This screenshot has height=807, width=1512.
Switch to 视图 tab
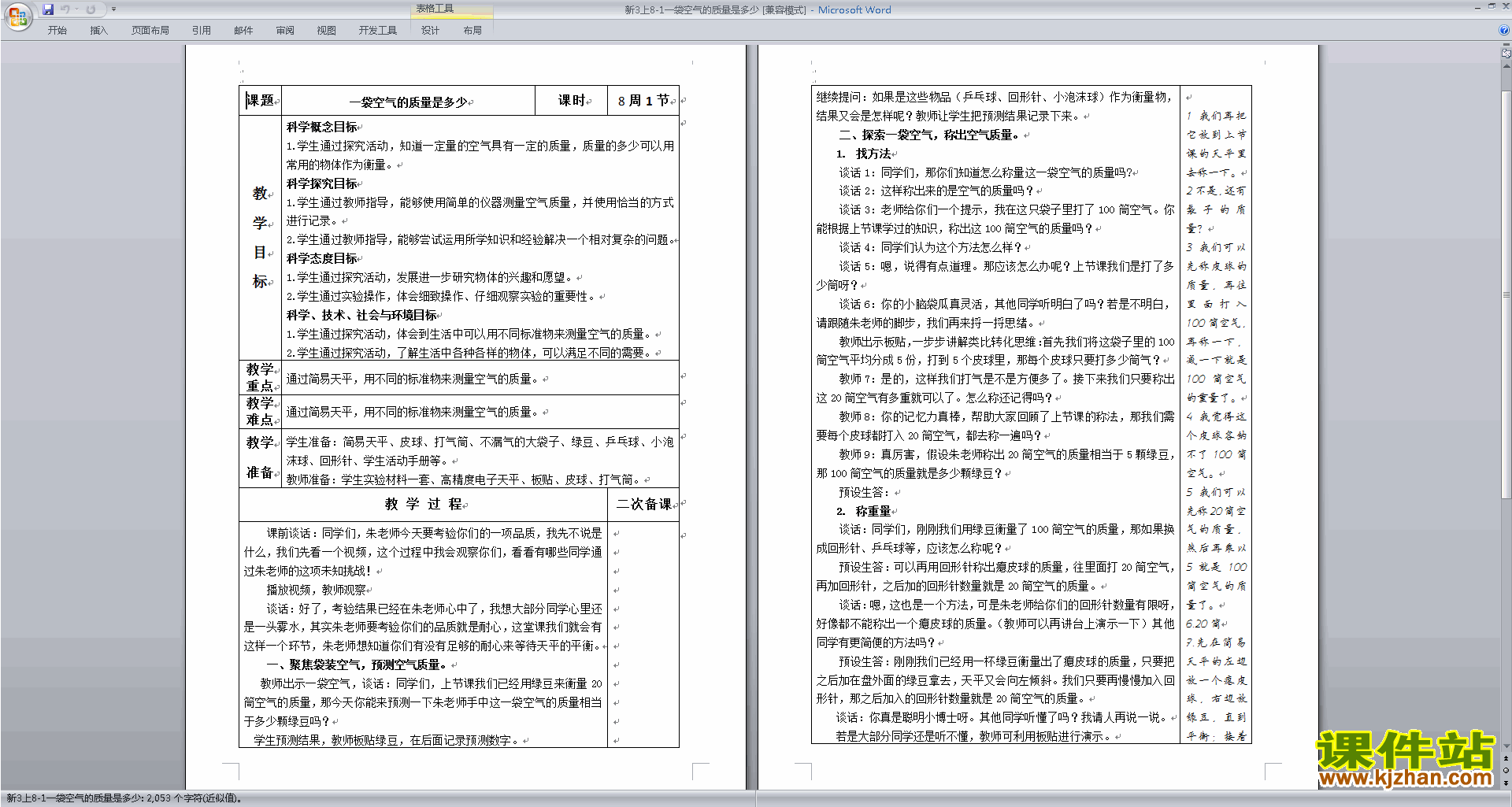[x=327, y=30]
